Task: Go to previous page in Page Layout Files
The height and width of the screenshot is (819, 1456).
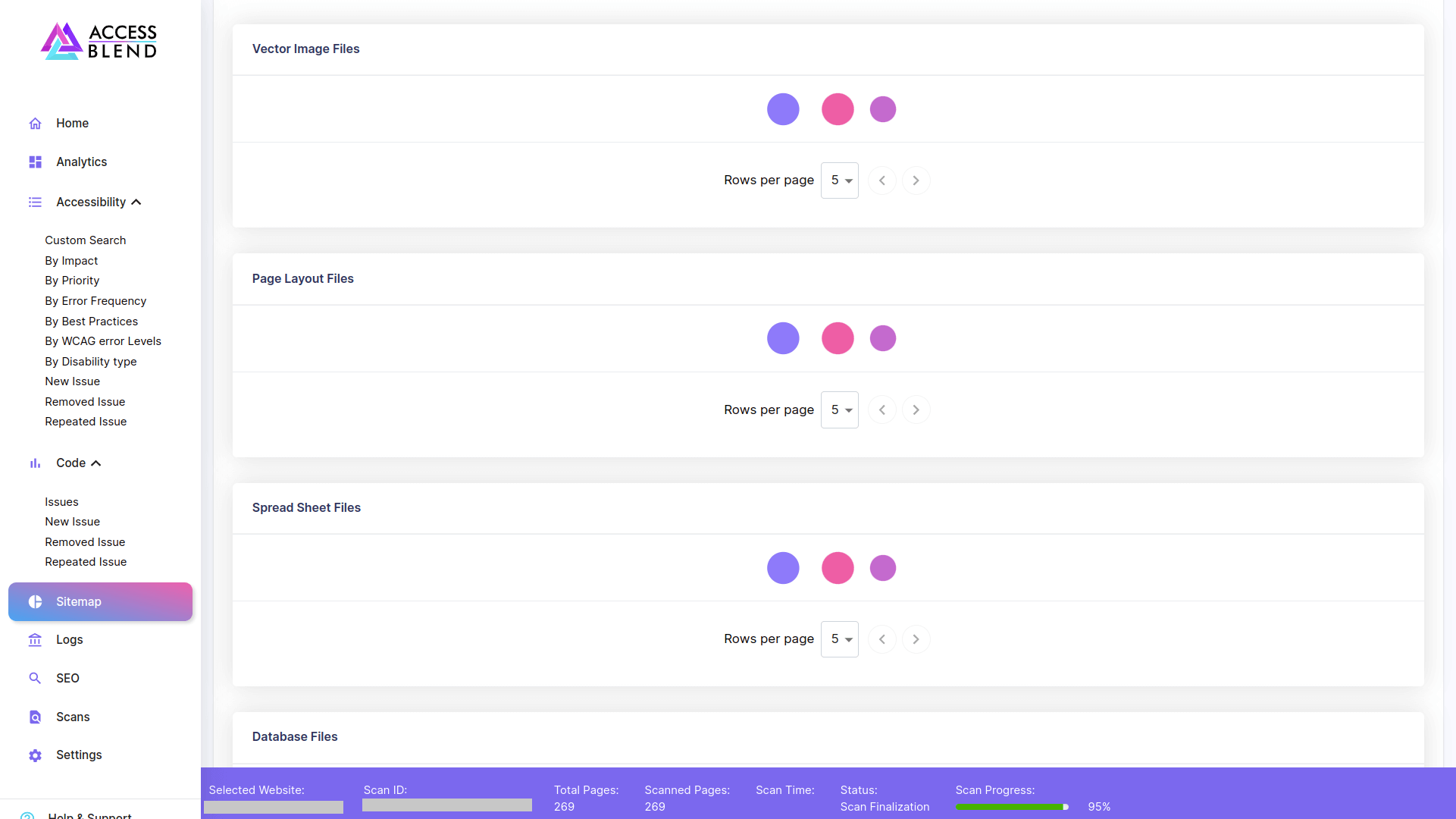Action: 882,410
